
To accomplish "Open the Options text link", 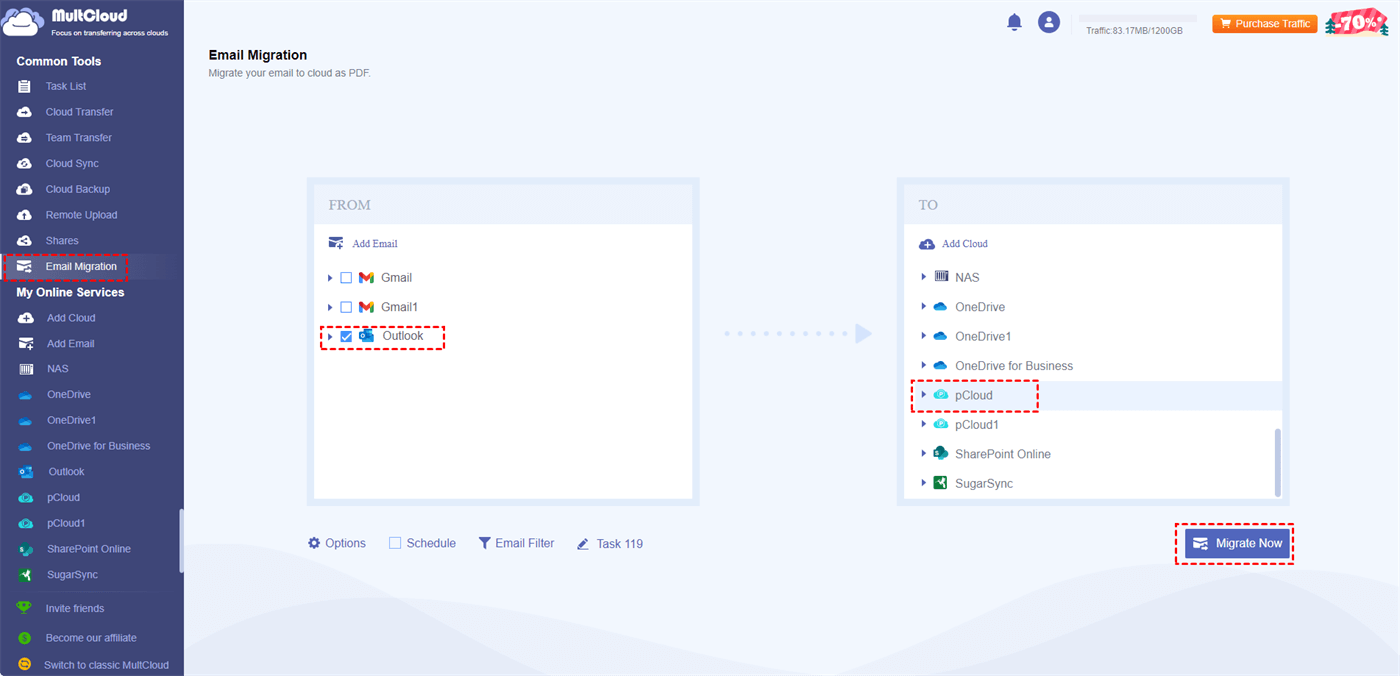I will [x=346, y=543].
